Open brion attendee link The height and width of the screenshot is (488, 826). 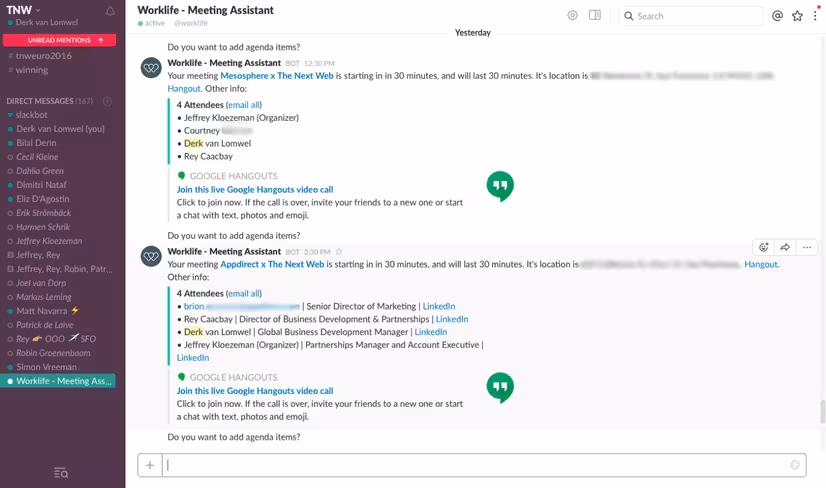[x=242, y=306]
